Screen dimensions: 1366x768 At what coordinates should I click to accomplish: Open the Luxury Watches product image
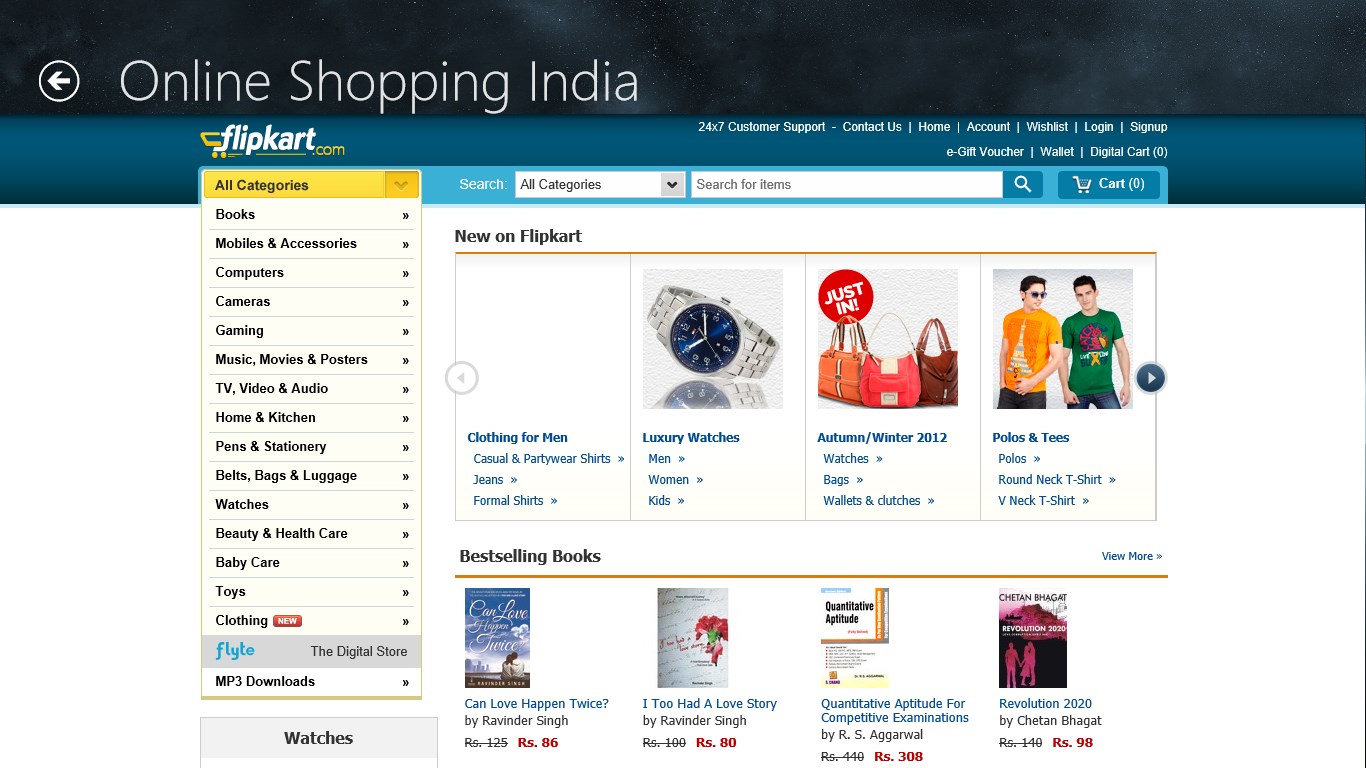coord(713,339)
